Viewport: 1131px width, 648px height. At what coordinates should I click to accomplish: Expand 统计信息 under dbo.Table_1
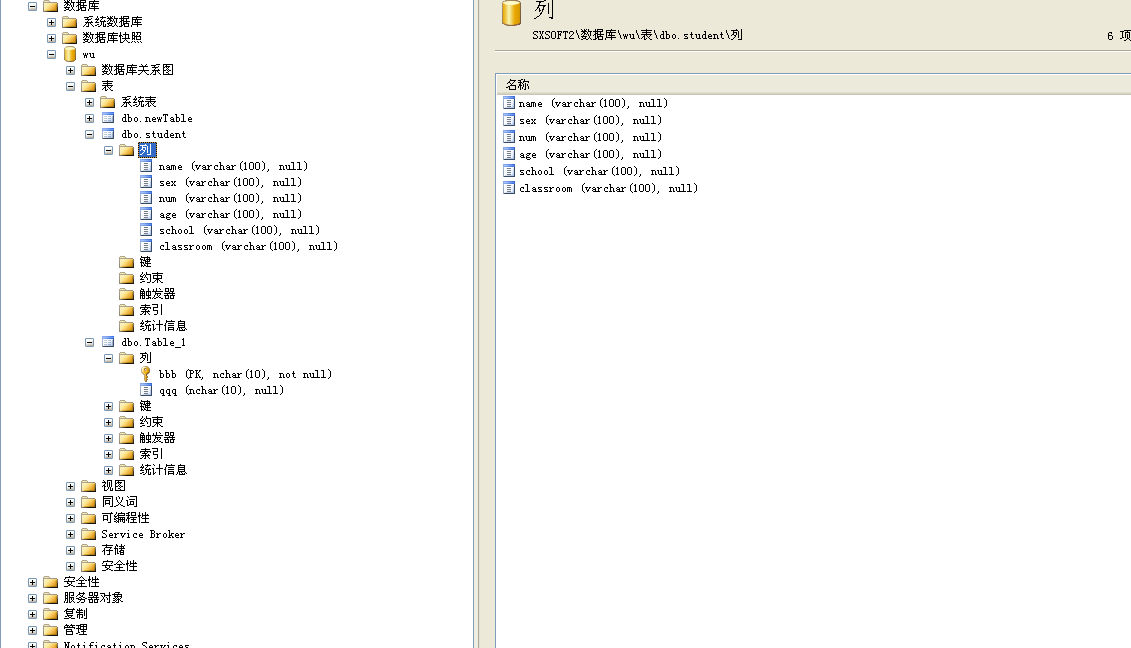tap(108, 470)
